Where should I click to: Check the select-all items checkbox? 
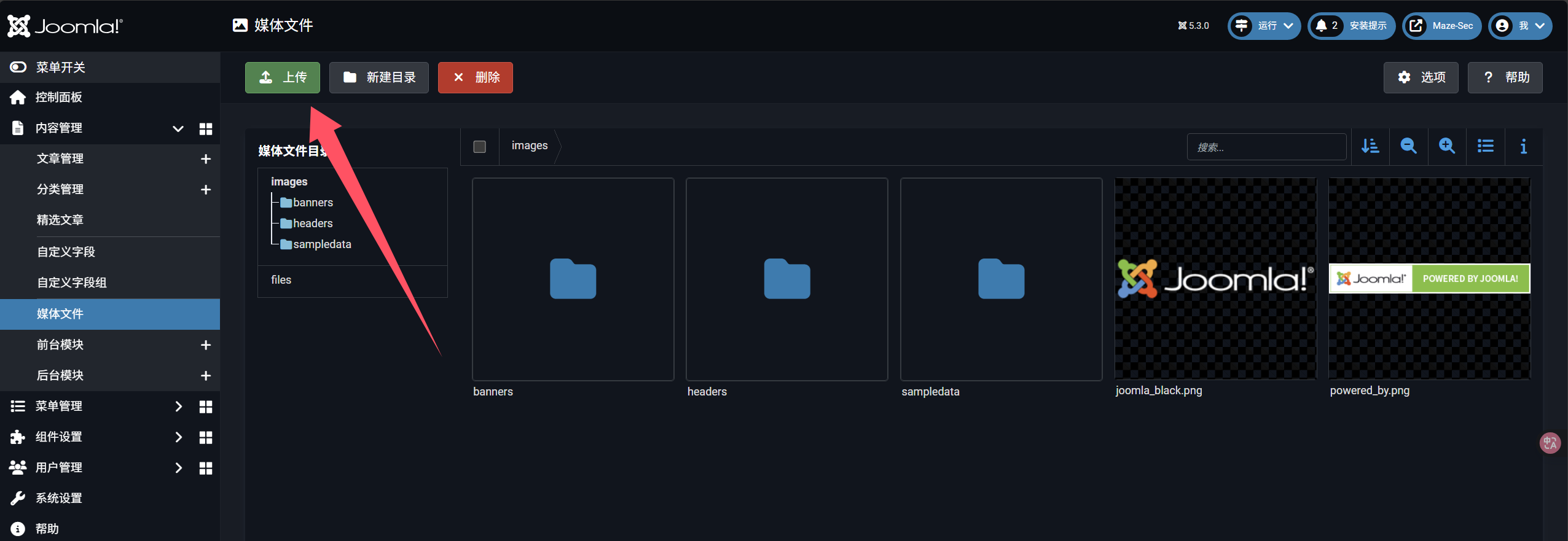(480, 146)
